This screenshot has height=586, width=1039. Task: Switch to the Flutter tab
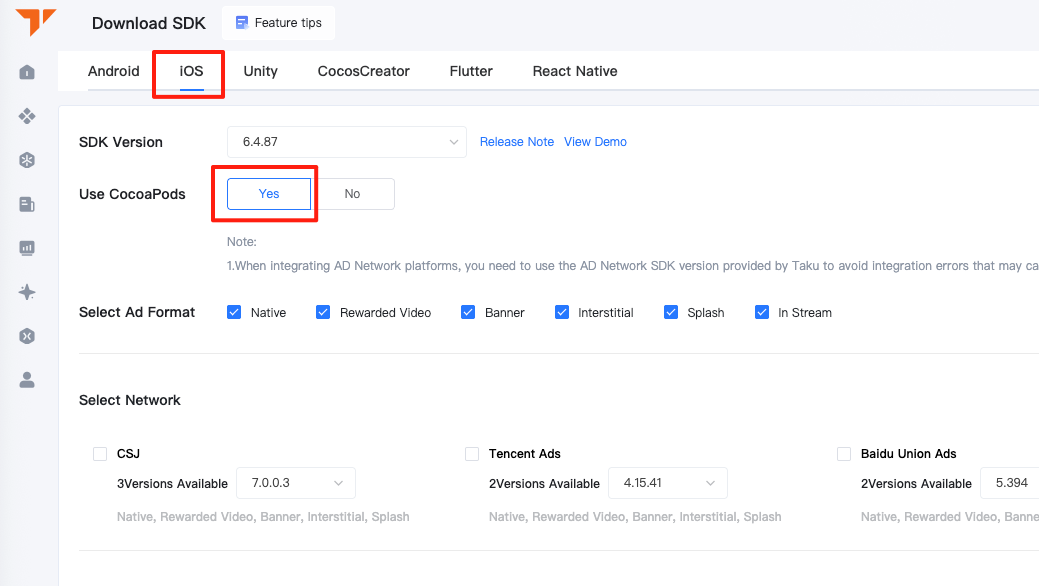[x=471, y=71]
